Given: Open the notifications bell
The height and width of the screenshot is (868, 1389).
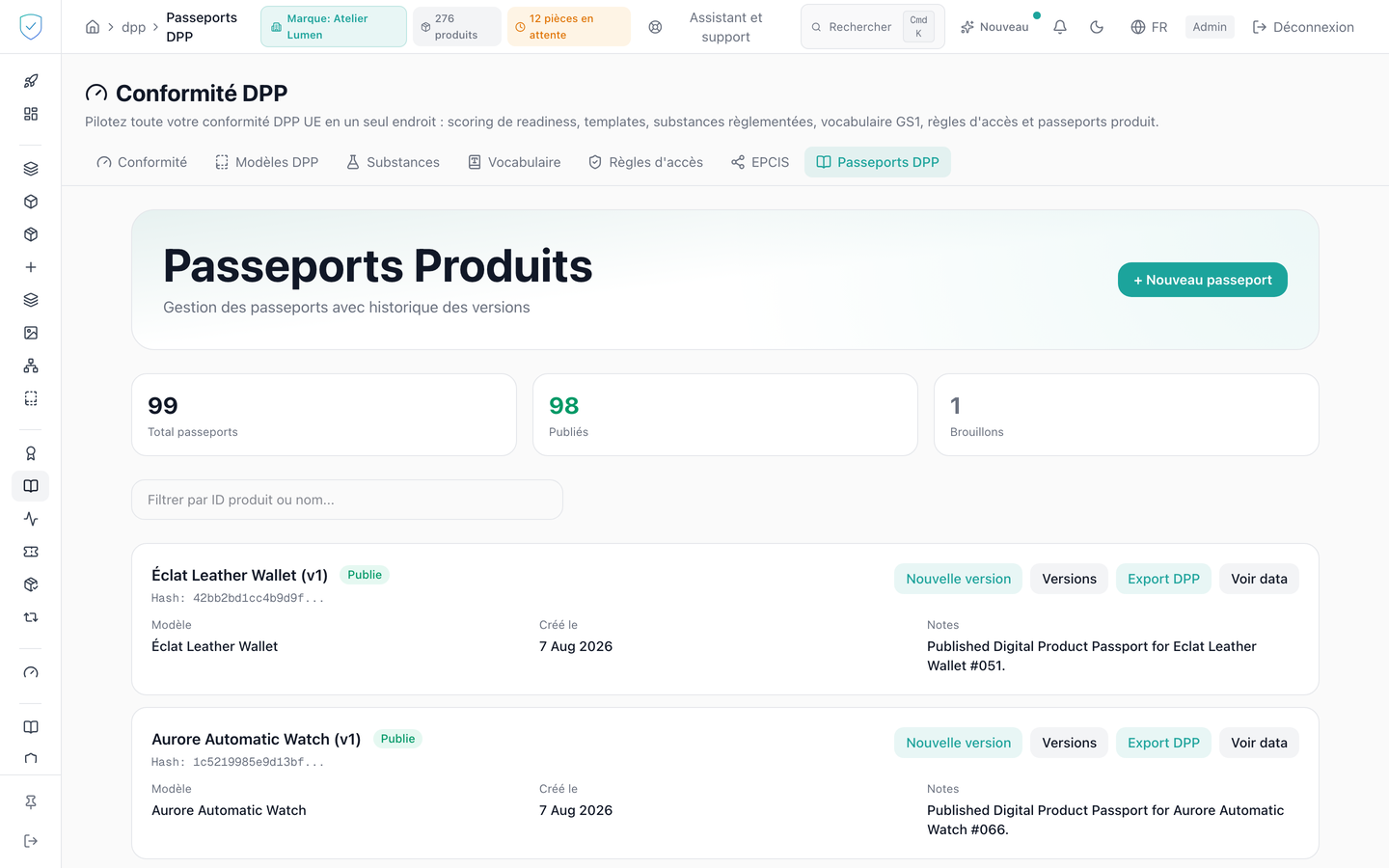Looking at the screenshot, I should tap(1060, 27).
